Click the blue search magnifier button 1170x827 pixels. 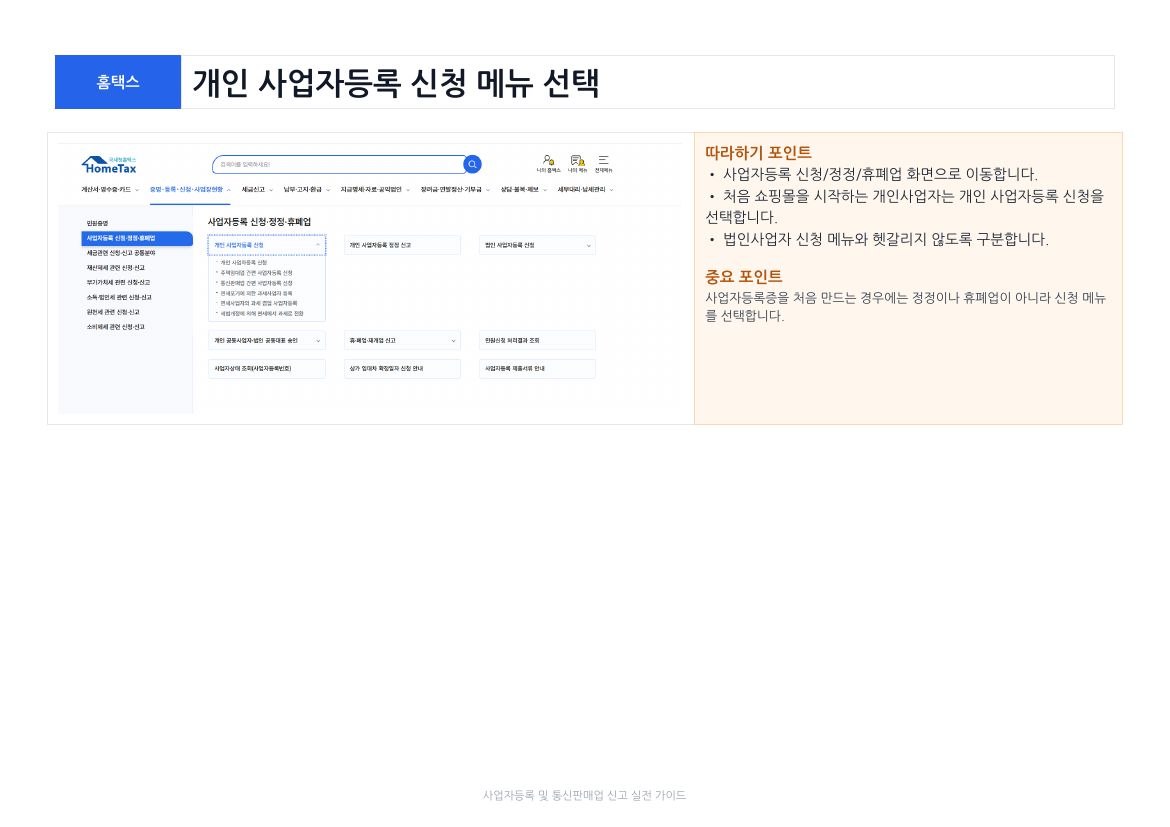tap(472, 164)
